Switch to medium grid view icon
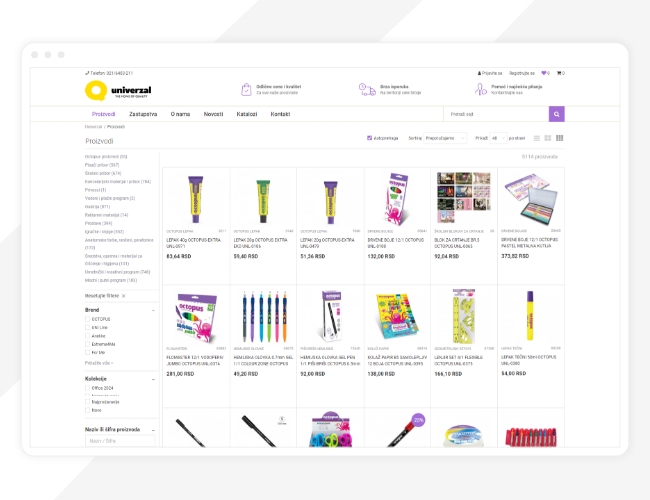 pos(548,138)
